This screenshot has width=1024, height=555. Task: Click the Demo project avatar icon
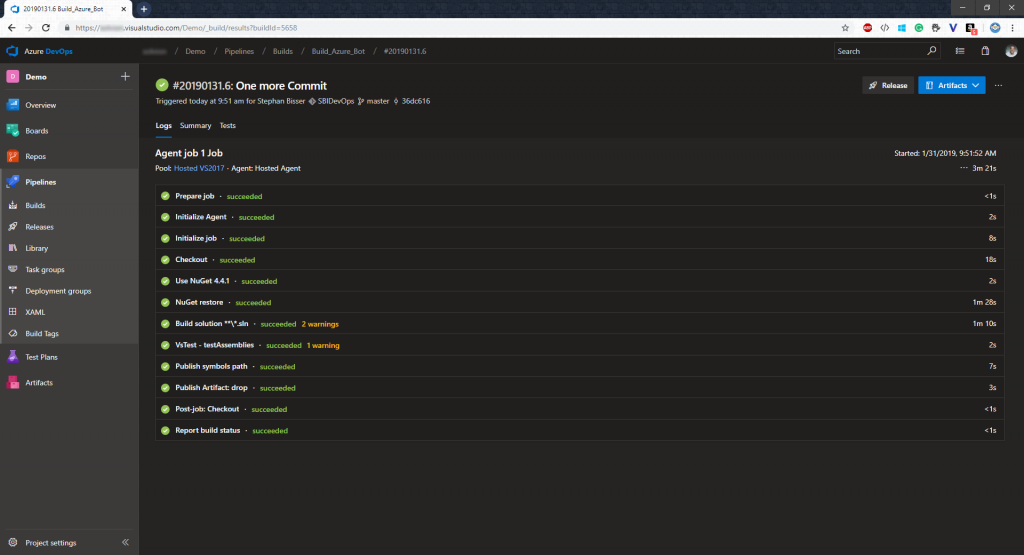[12, 76]
